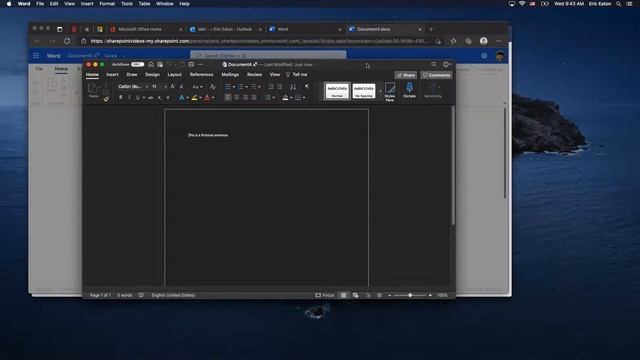
Task: Click the Format Painter brush icon
Action: coord(106,98)
